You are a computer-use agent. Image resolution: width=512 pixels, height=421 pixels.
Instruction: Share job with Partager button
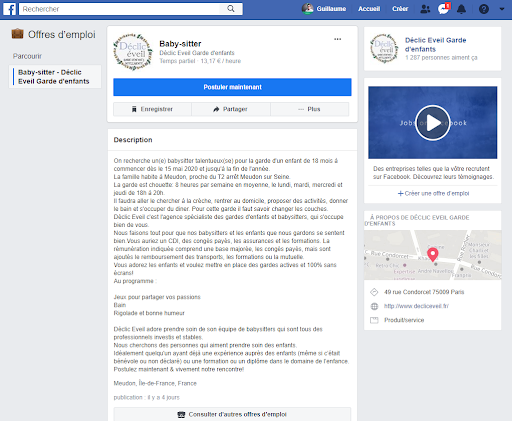click(x=231, y=109)
